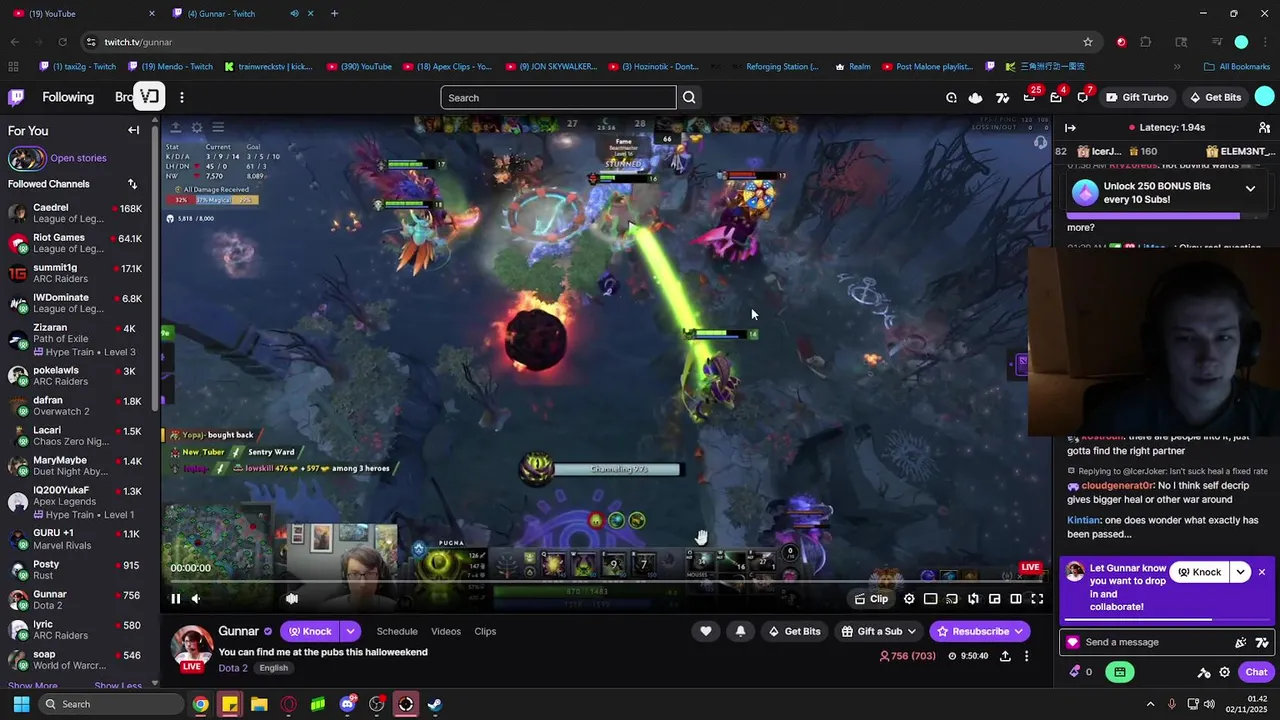
Task: Open dropdown beside the popup Knock button
Action: [1240, 572]
